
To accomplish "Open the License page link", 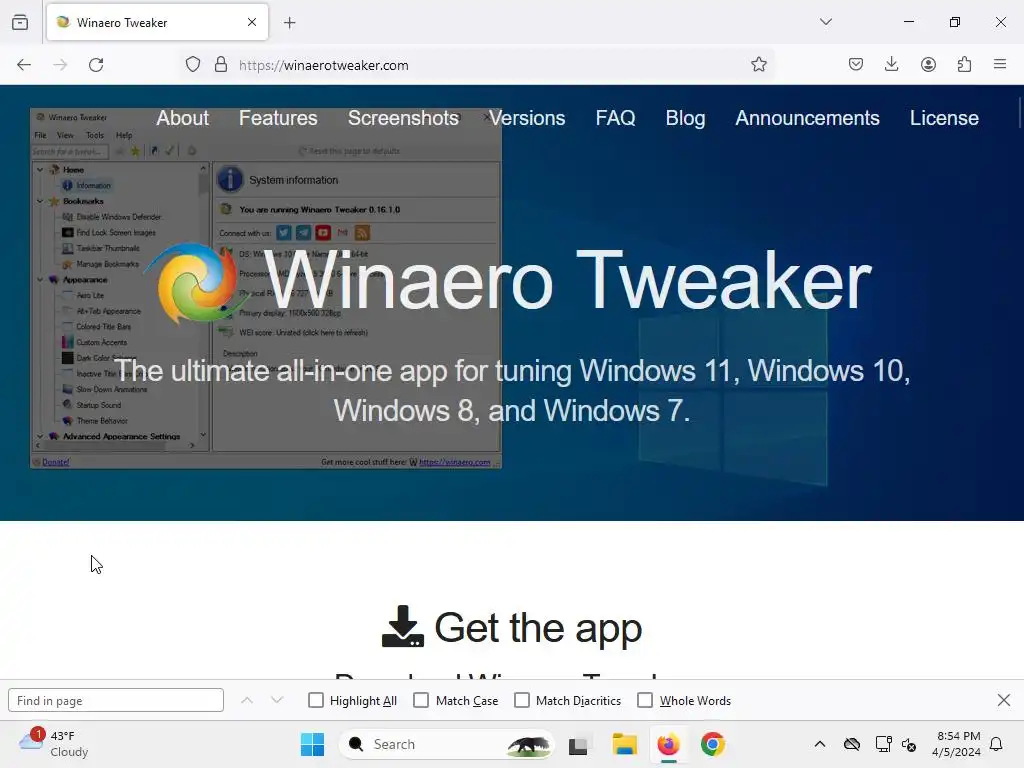I will [x=944, y=118].
